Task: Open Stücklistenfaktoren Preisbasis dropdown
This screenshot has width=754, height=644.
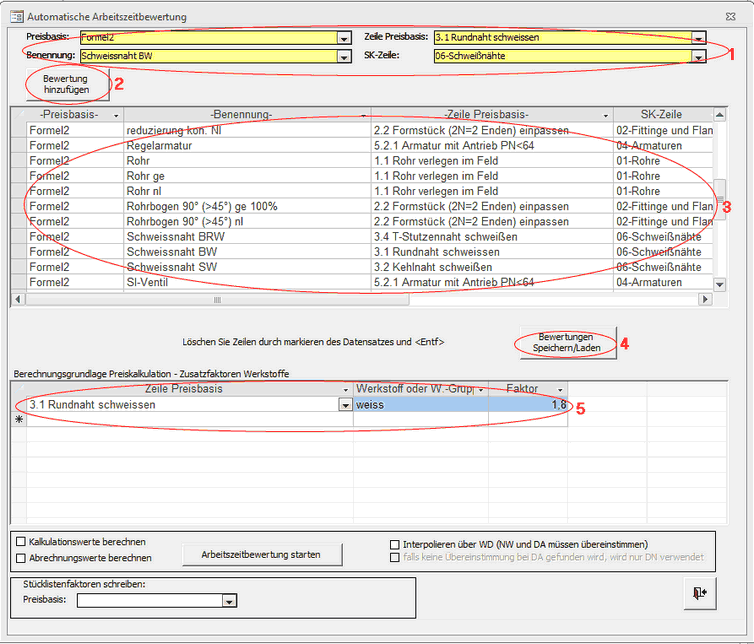Action: coord(230,601)
